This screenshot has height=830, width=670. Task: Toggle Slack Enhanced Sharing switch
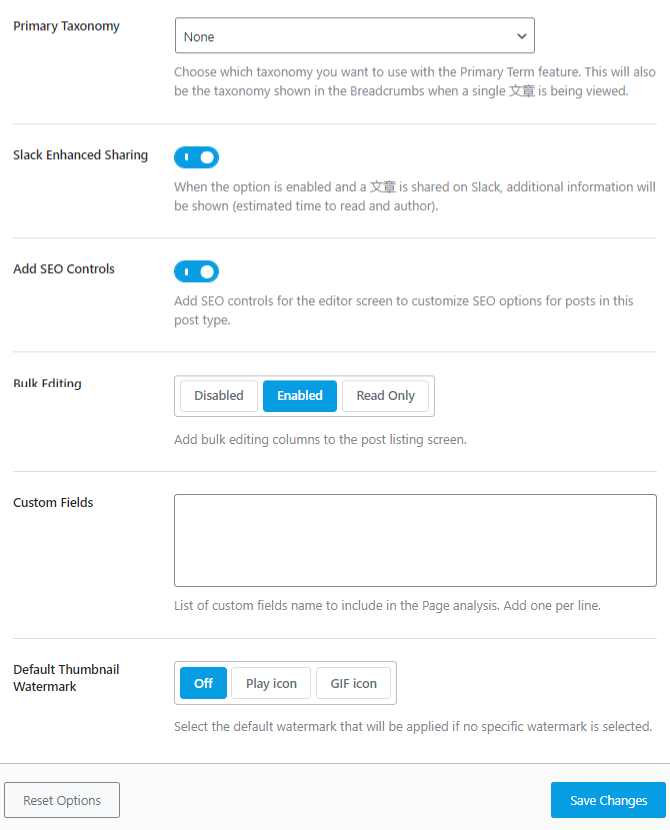(196, 157)
